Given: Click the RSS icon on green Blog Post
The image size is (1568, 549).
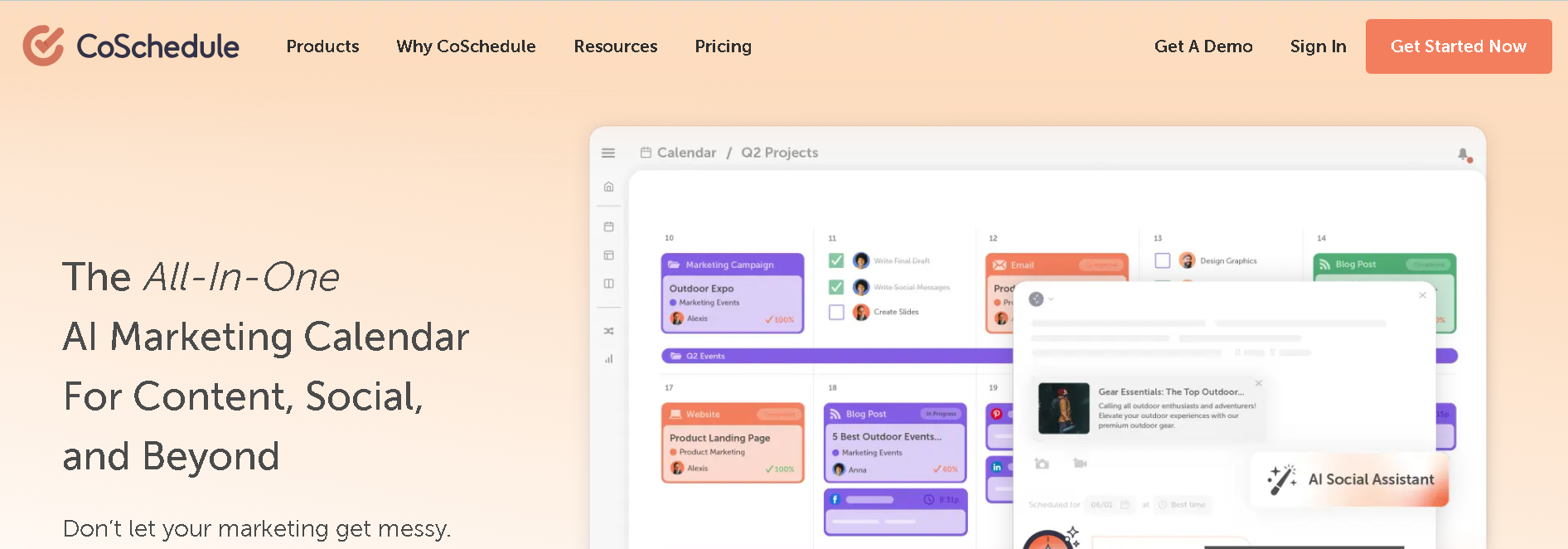Looking at the screenshot, I should 1324,265.
